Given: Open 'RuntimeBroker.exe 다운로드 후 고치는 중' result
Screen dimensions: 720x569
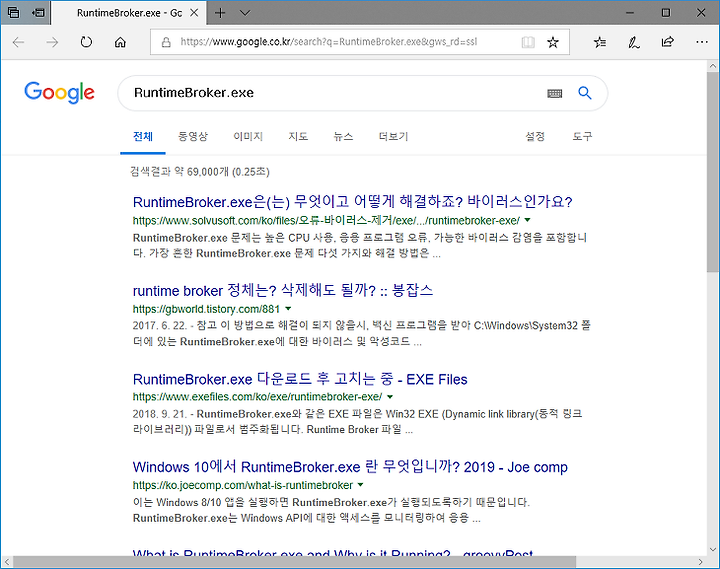Looking at the screenshot, I should click(x=300, y=379).
